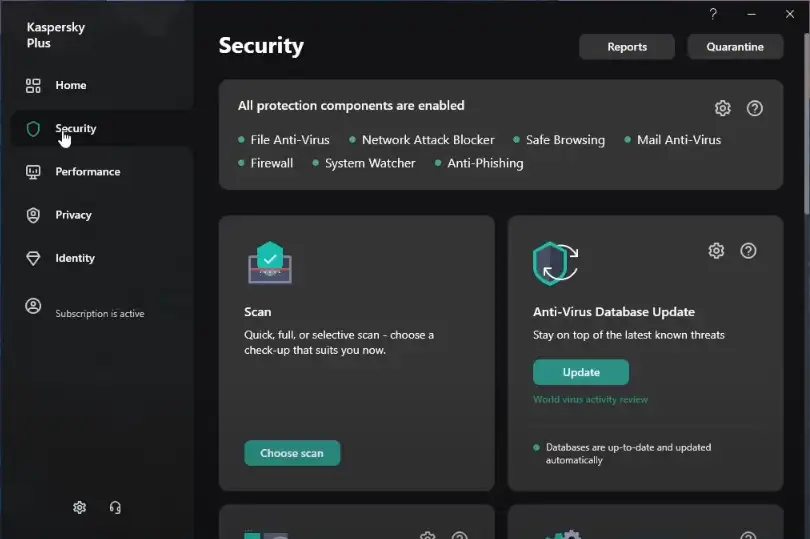Open the Quarantine button
This screenshot has height=539, width=810.
(x=735, y=47)
